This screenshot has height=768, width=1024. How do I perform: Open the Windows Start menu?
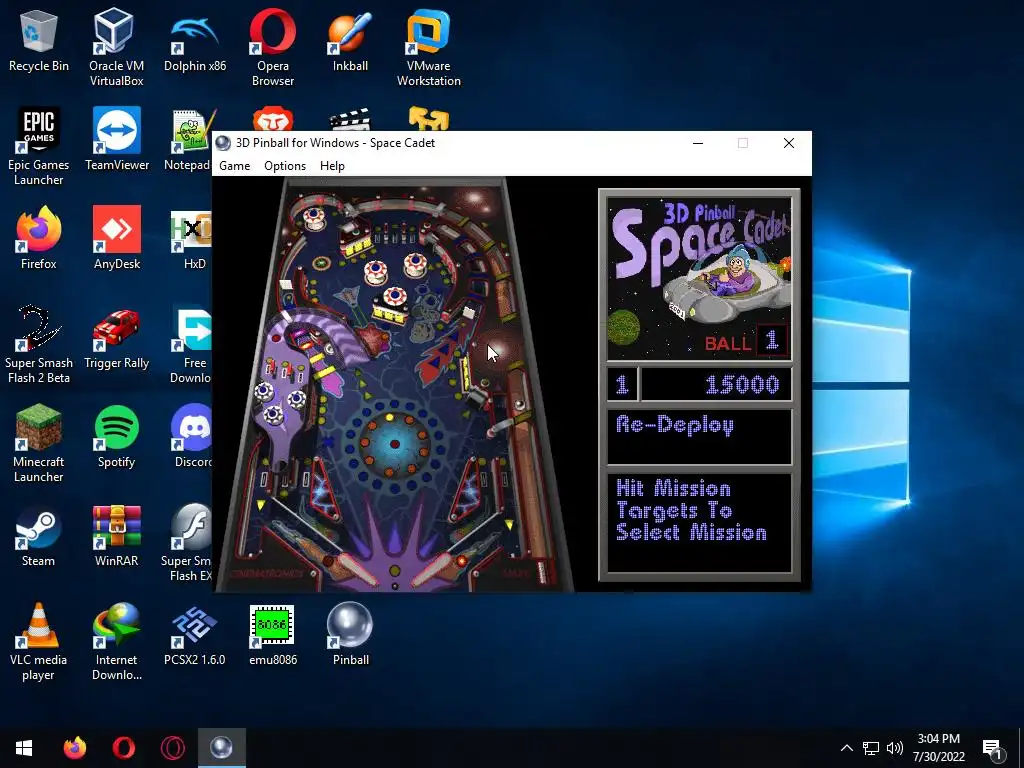[x=24, y=748]
